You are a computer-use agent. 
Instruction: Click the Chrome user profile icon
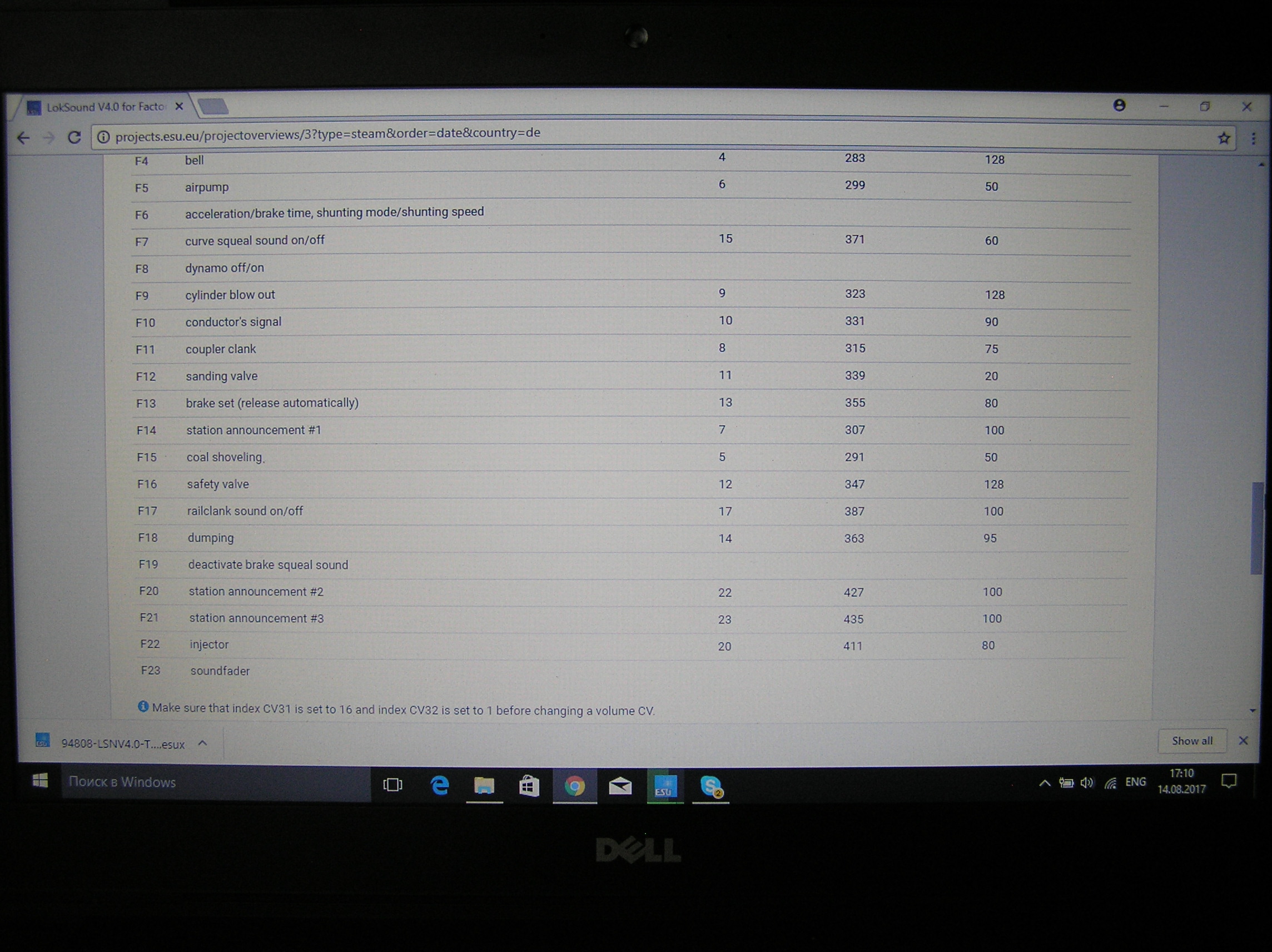1119,105
